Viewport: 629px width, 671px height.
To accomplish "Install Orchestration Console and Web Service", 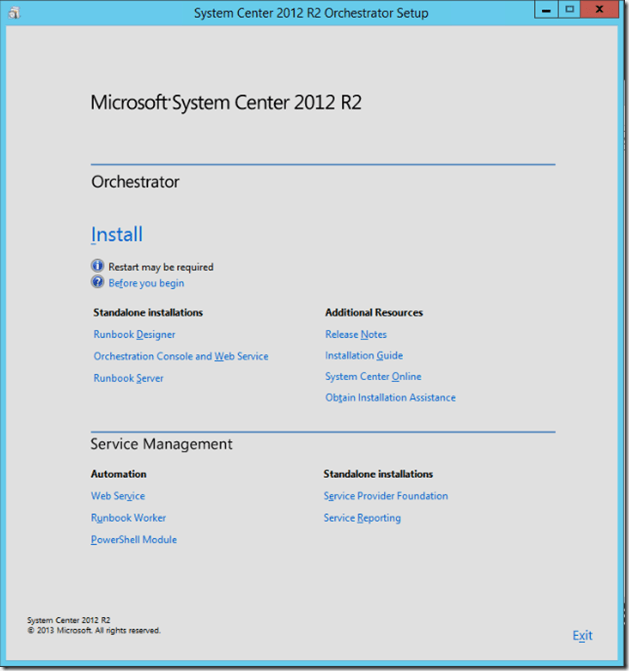I will (x=181, y=356).
